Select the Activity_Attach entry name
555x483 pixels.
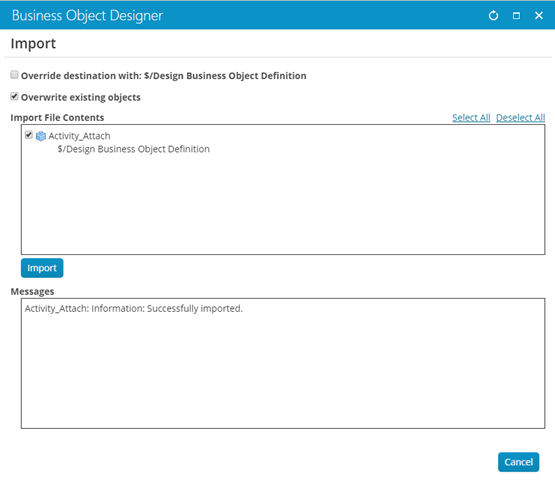point(79,136)
